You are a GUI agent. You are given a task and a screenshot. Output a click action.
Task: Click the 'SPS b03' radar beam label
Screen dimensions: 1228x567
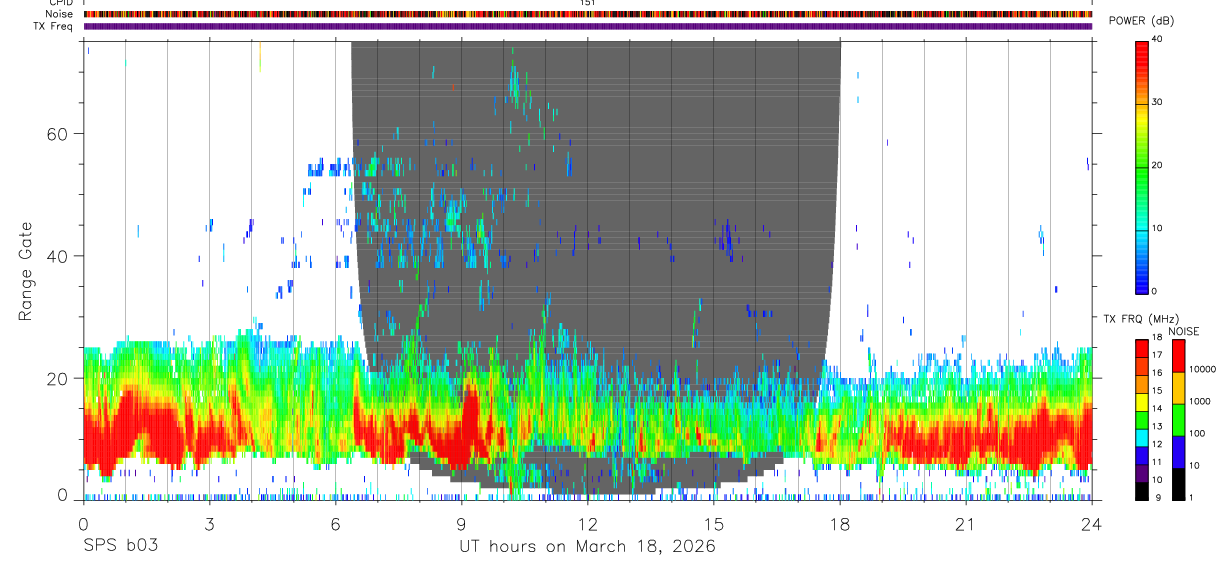click(x=120, y=547)
